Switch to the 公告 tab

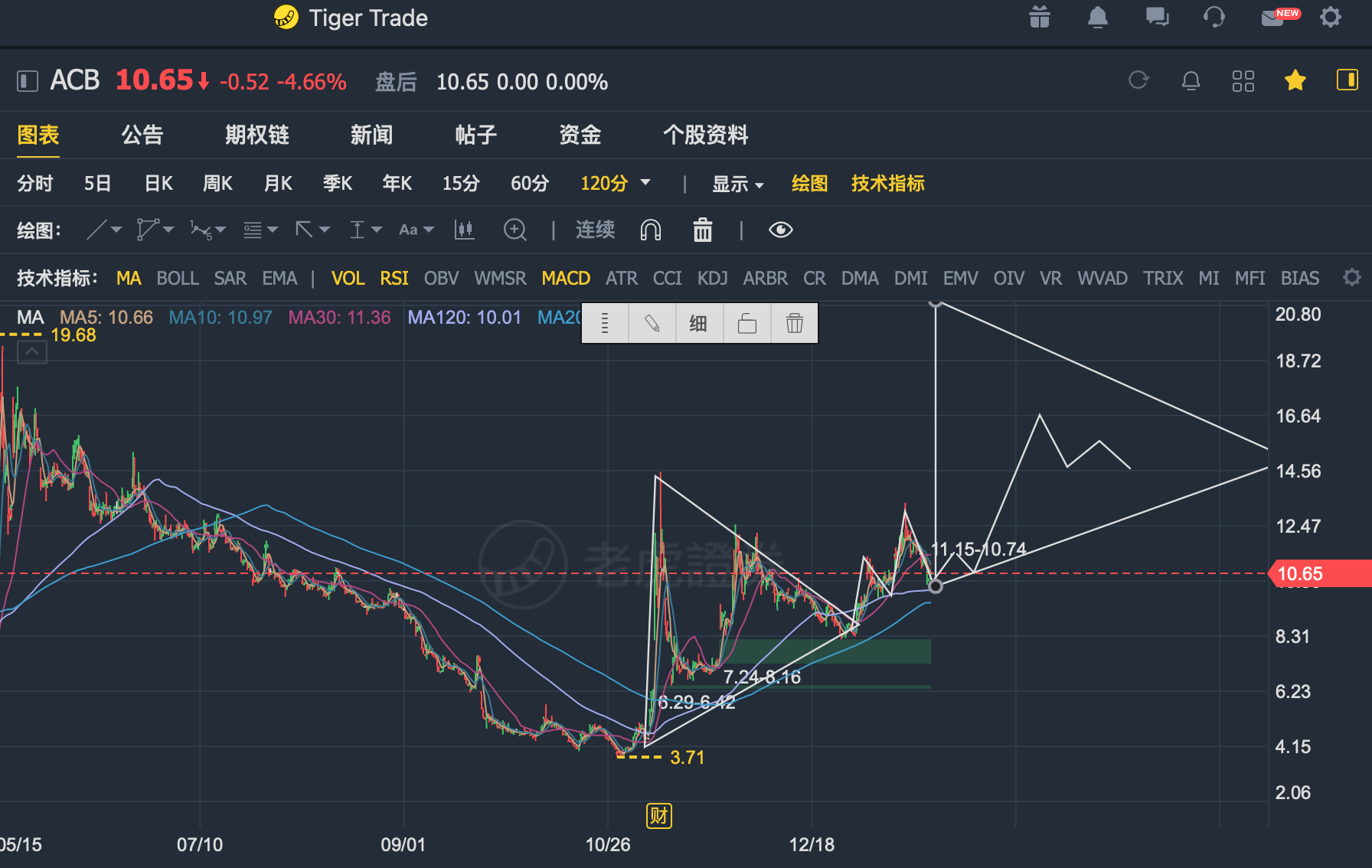click(x=142, y=135)
